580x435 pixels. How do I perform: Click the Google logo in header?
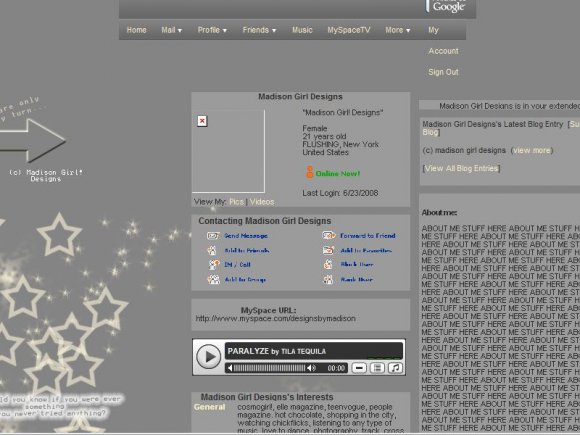(x=449, y=6)
